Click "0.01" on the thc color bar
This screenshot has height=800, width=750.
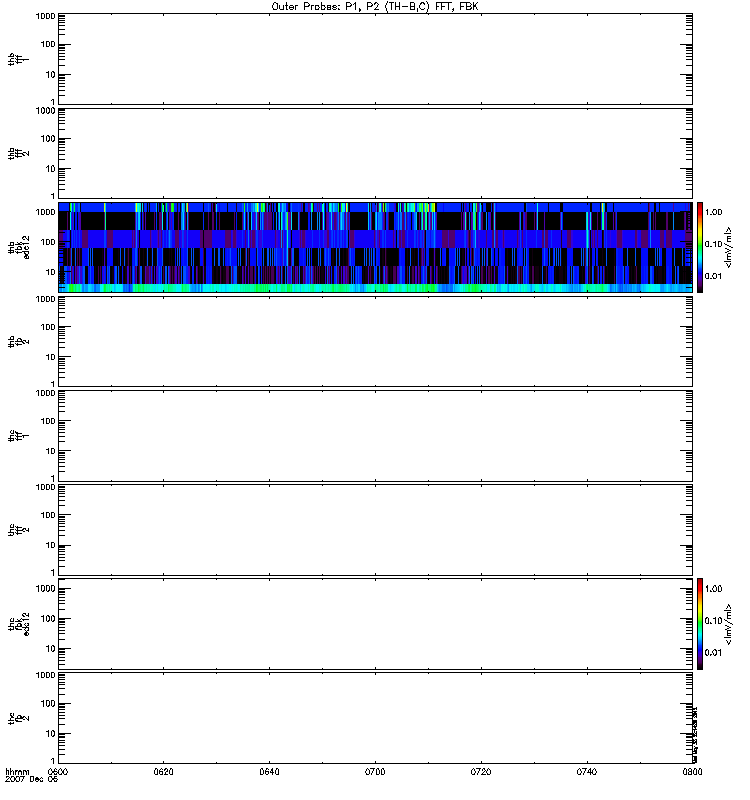[713, 653]
